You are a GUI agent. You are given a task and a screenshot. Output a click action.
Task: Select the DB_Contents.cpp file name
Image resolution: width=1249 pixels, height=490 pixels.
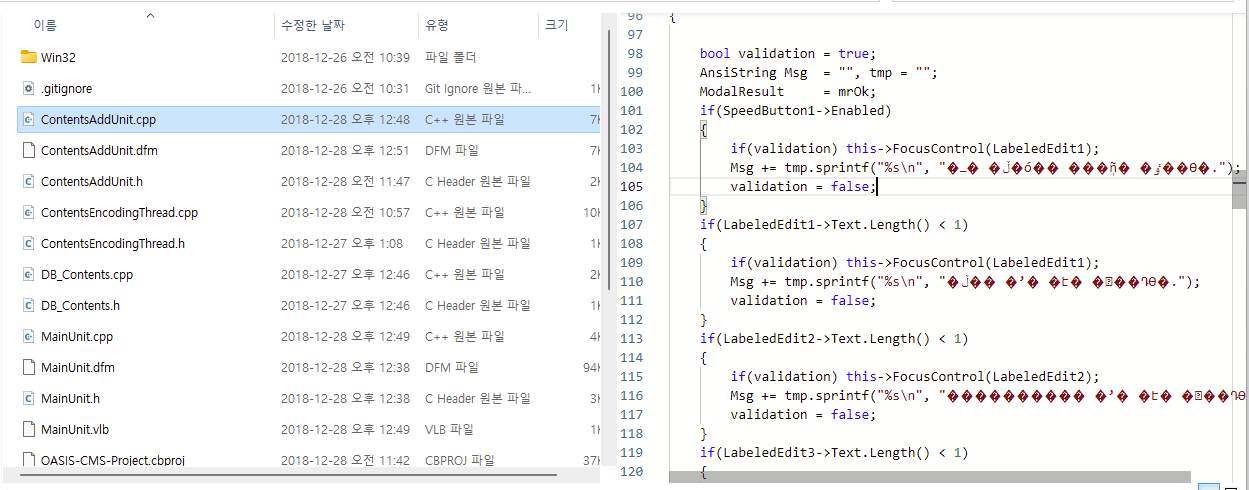pyautogui.click(x=87, y=274)
